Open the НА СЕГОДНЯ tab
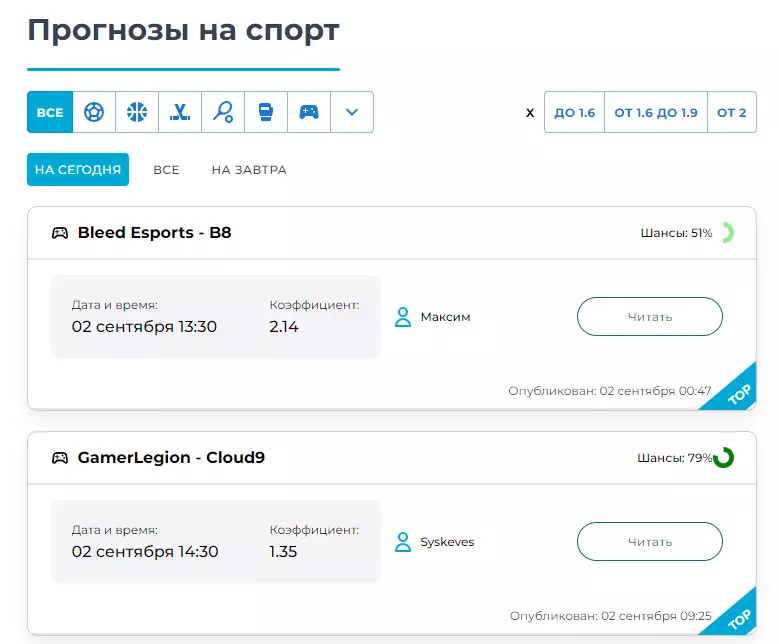 point(78,169)
